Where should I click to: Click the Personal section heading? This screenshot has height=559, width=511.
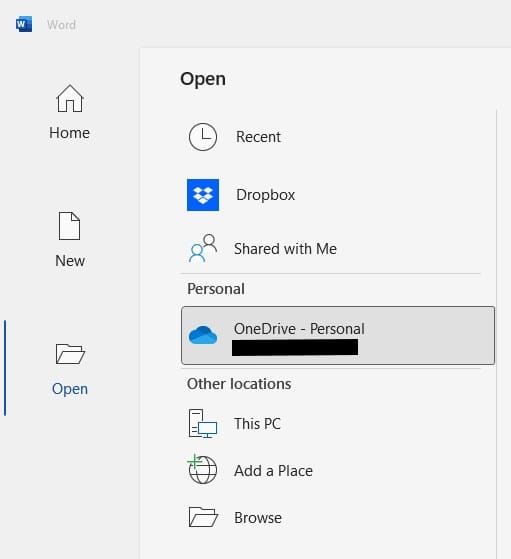click(x=216, y=289)
